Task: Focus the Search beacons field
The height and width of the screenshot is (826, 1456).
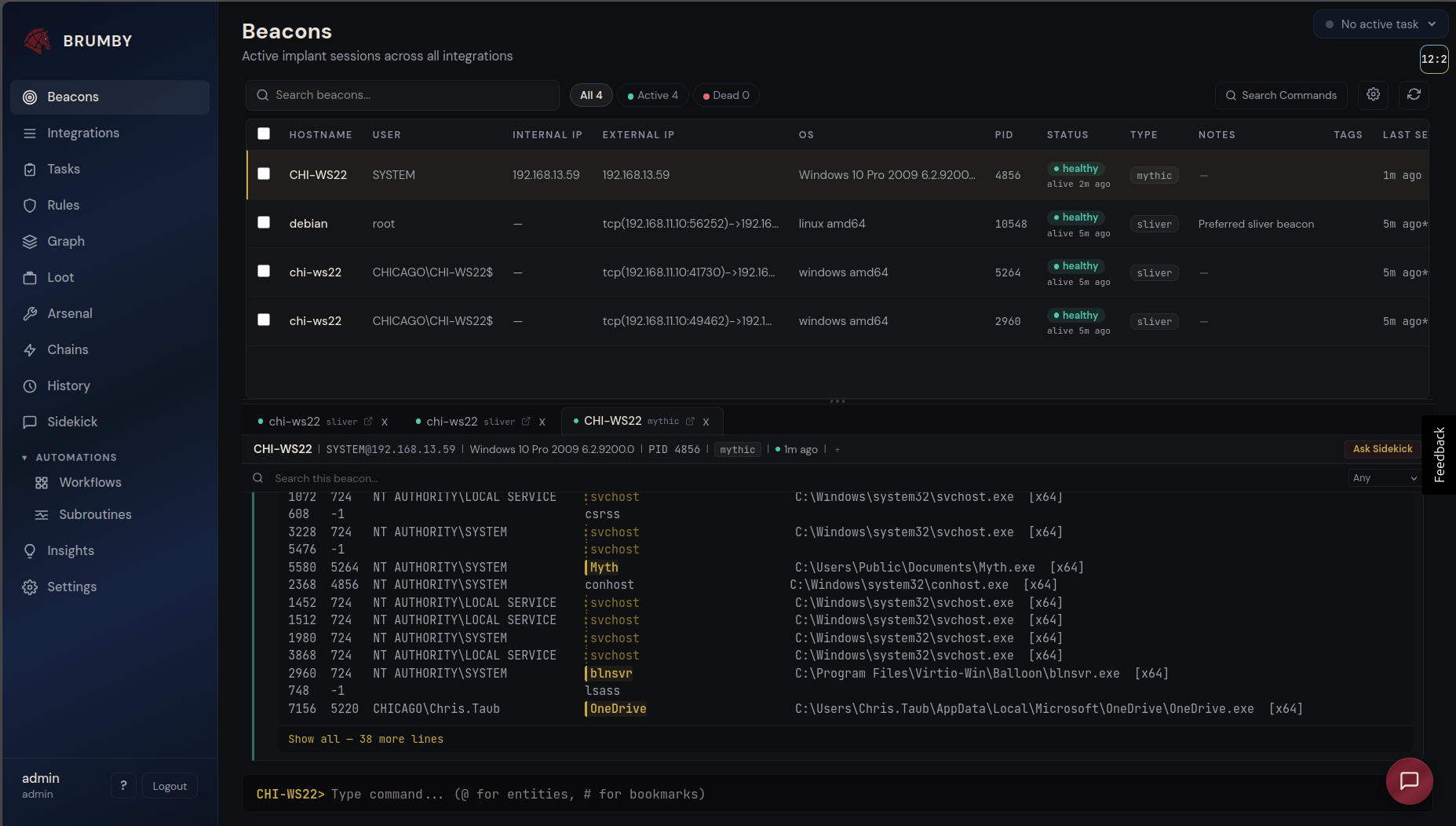Action: tap(403, 95)
